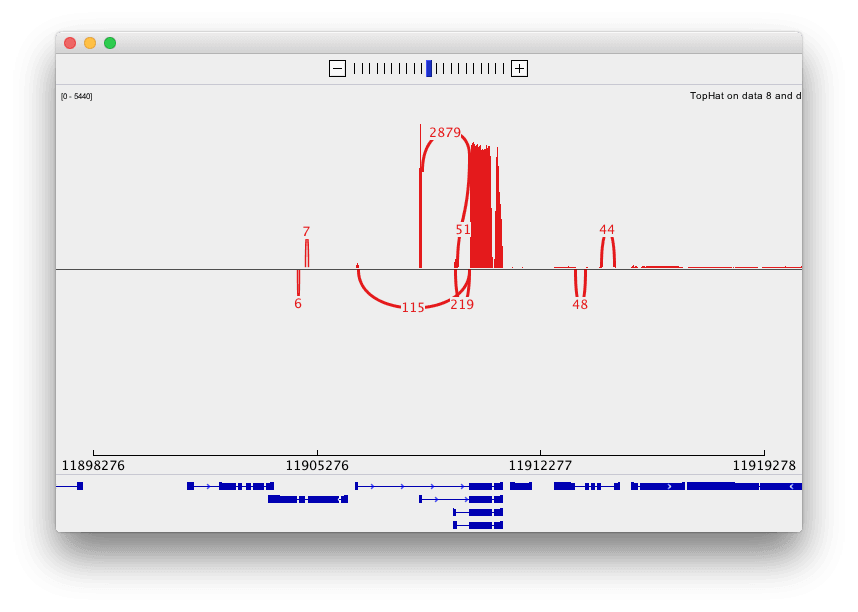Viewport: 858px width, 612px height.
Task: Click the yellow minimize window button
Action: (x=90, y=43)
